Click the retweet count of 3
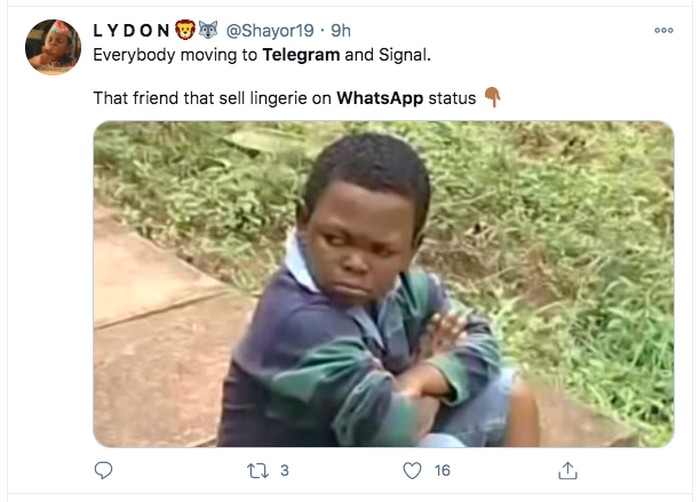Image resolution: width=700 pixels, height=502 pixels. [284, 470]
